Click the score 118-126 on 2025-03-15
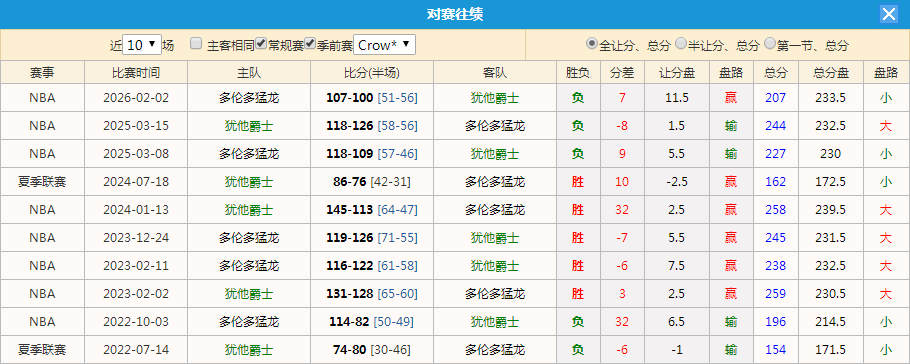This screenshot has height=364, width=910. (350, 126)
